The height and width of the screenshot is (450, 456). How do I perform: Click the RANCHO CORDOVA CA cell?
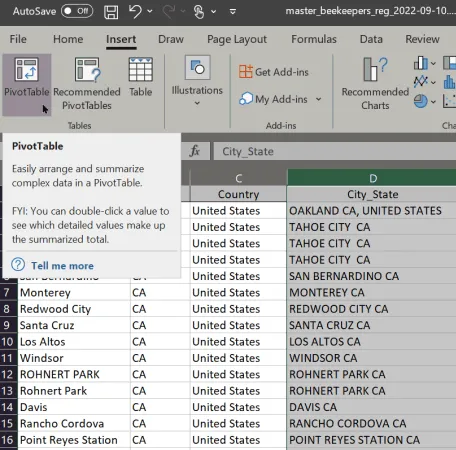(372, 423)
